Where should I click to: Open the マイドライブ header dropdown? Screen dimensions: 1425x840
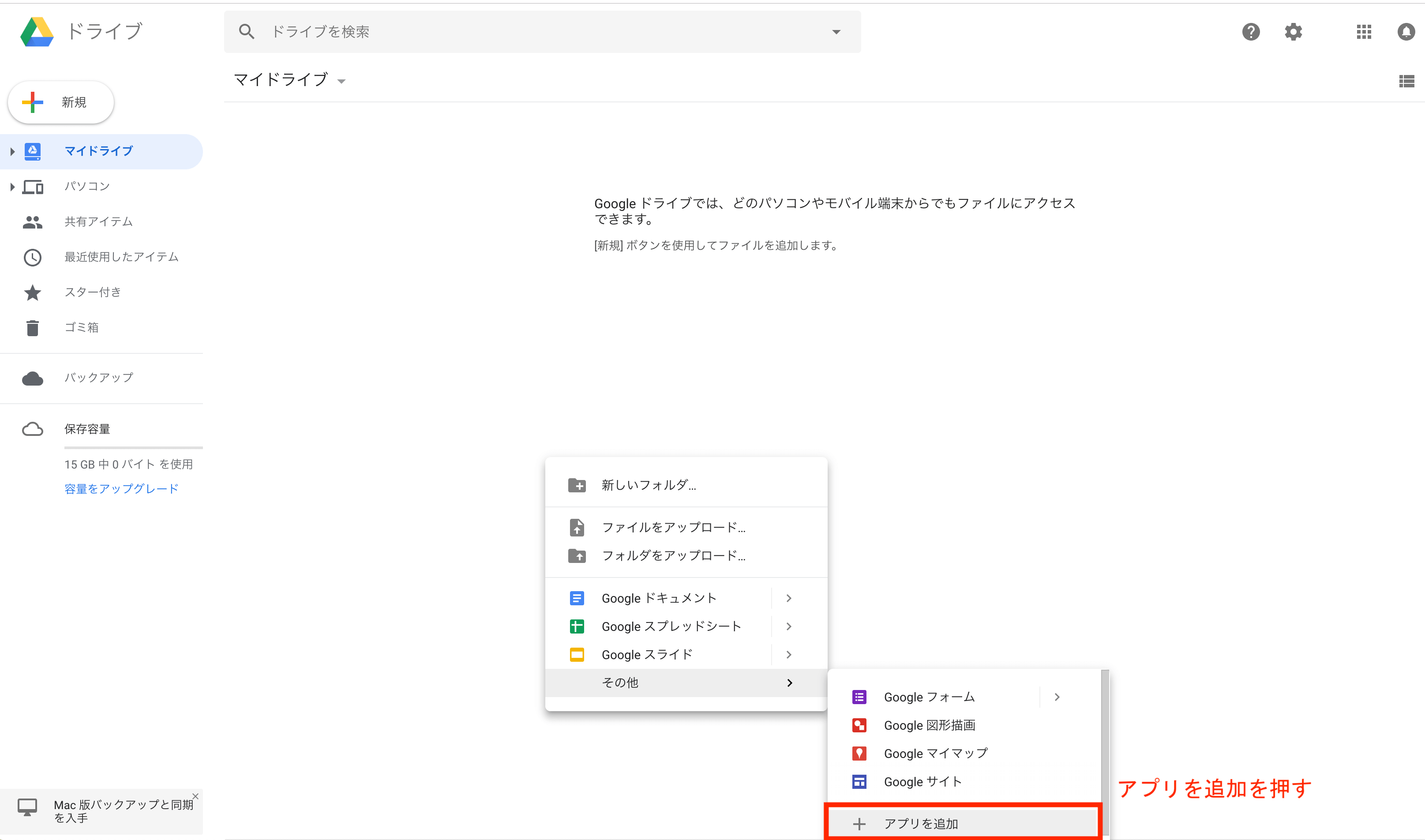(342, 81)
